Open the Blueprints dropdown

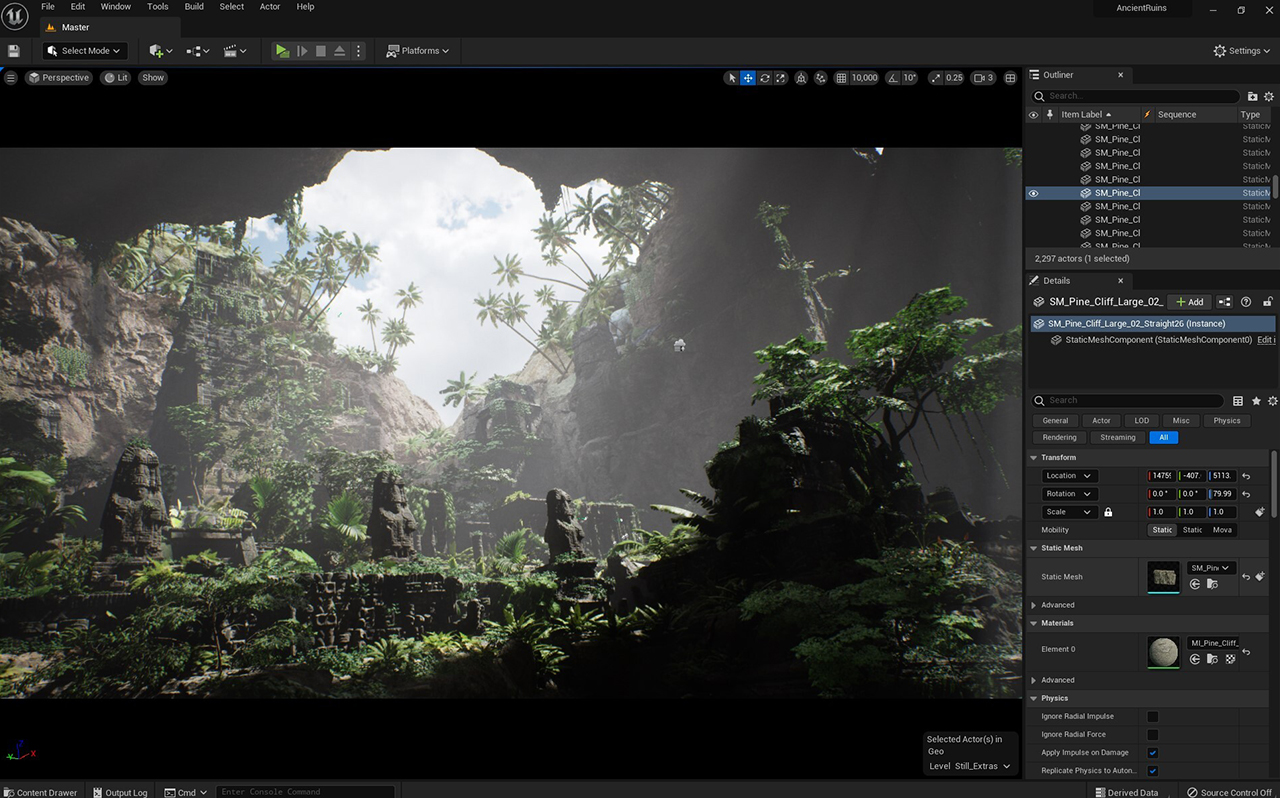coord(197,51)
